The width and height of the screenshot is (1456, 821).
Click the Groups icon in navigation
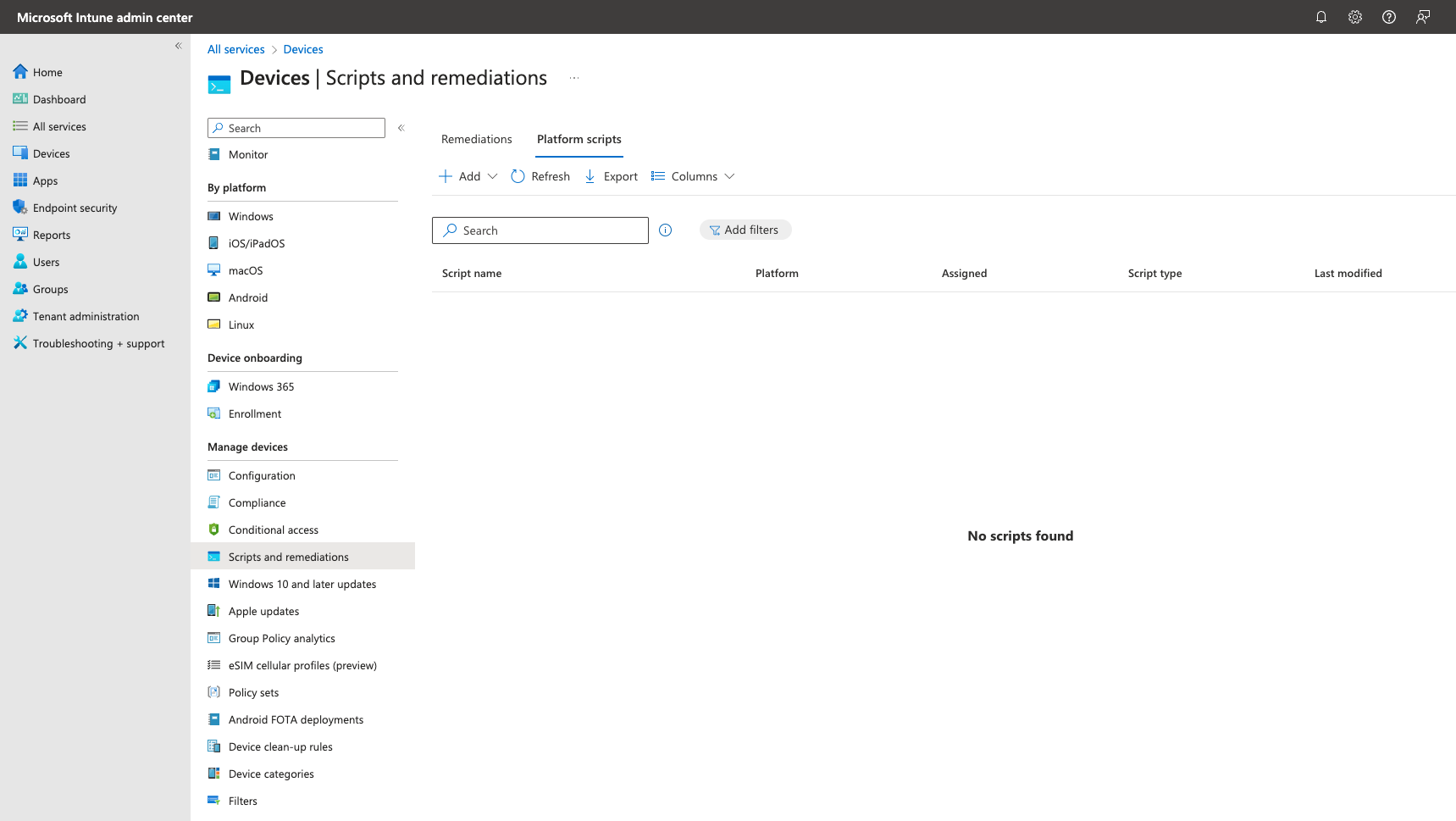tap(20, 288)
